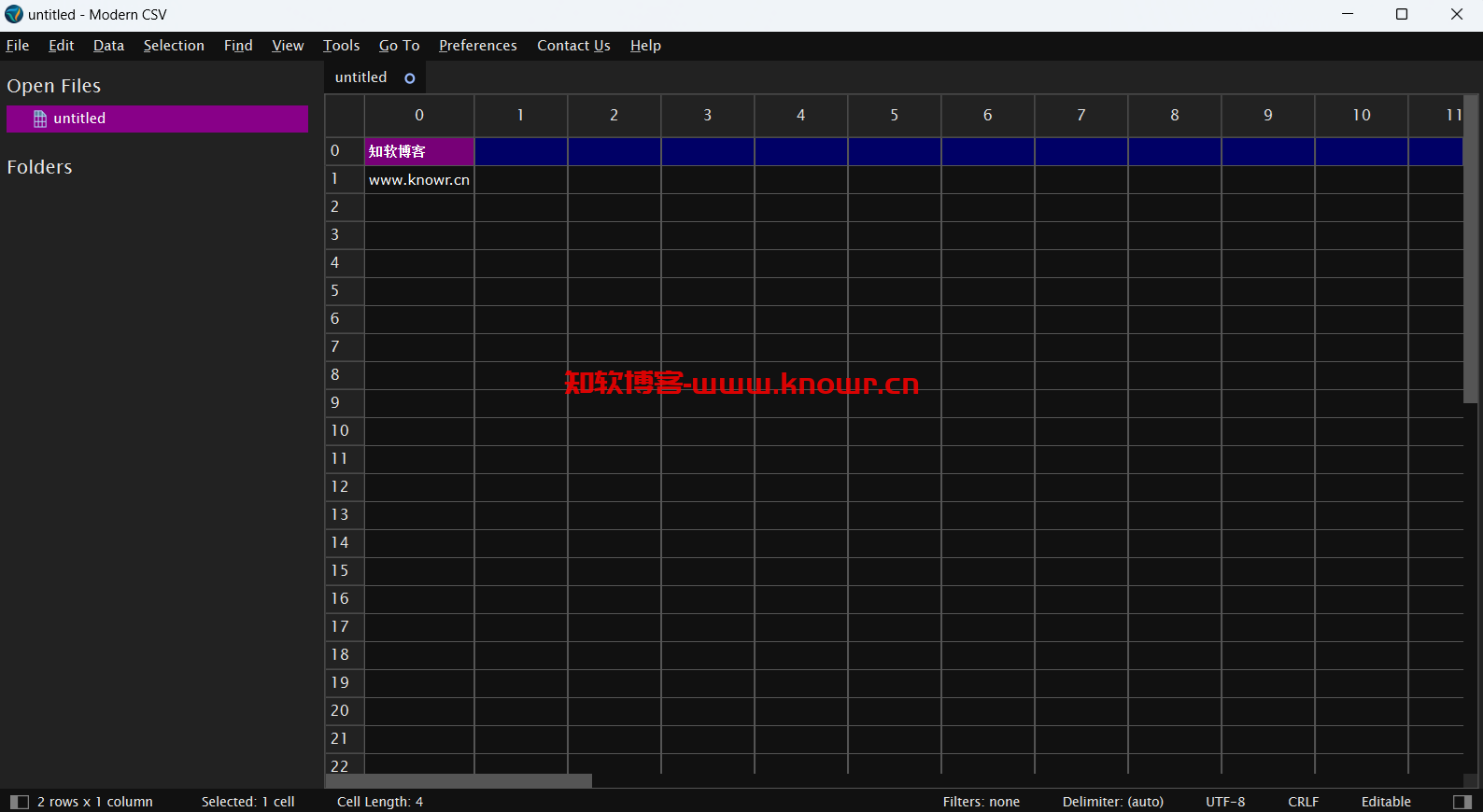Image resolution: width=1483 pixels, height=812 pixels.
Task: Select row header 2
Action: pyautogui.click(x=345, y=207)
